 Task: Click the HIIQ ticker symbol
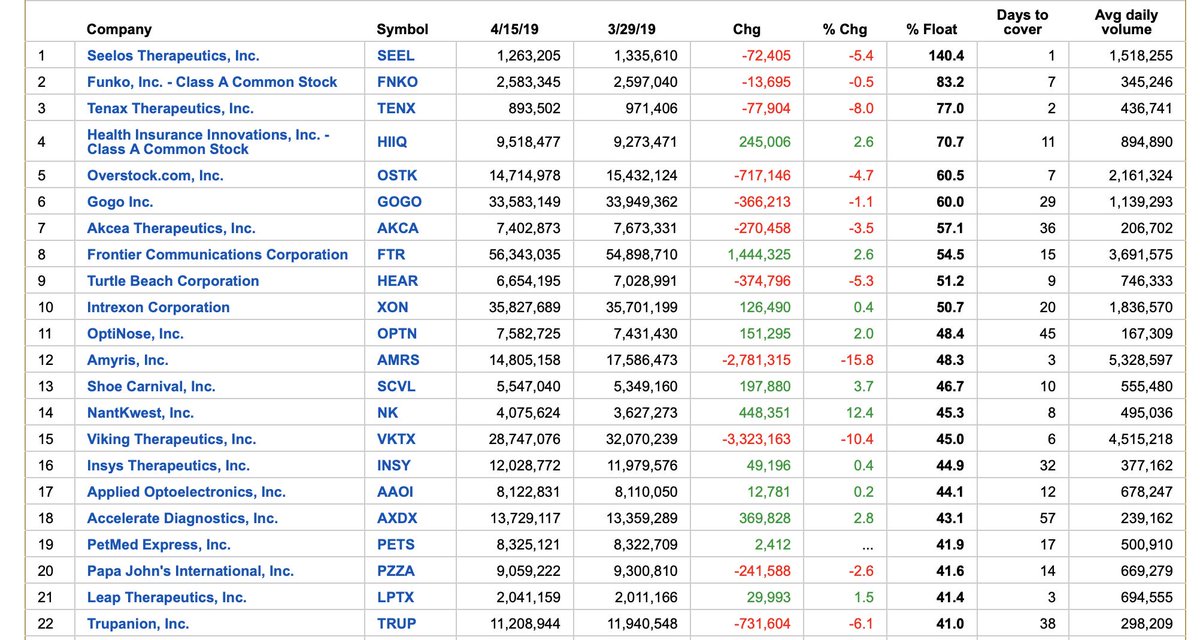pos(393,142)
